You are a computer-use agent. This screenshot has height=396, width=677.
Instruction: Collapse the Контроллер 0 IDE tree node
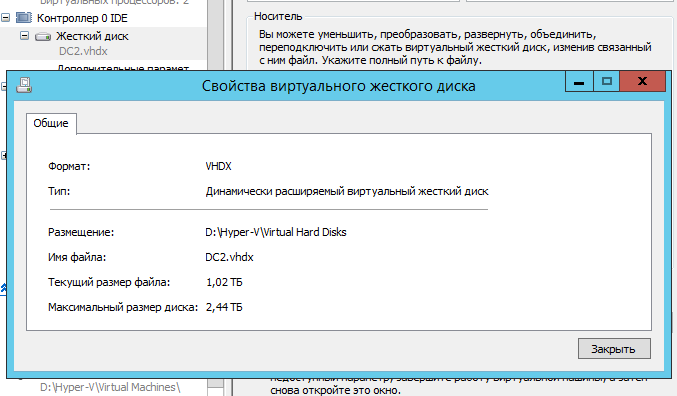[x=5, y=18]
